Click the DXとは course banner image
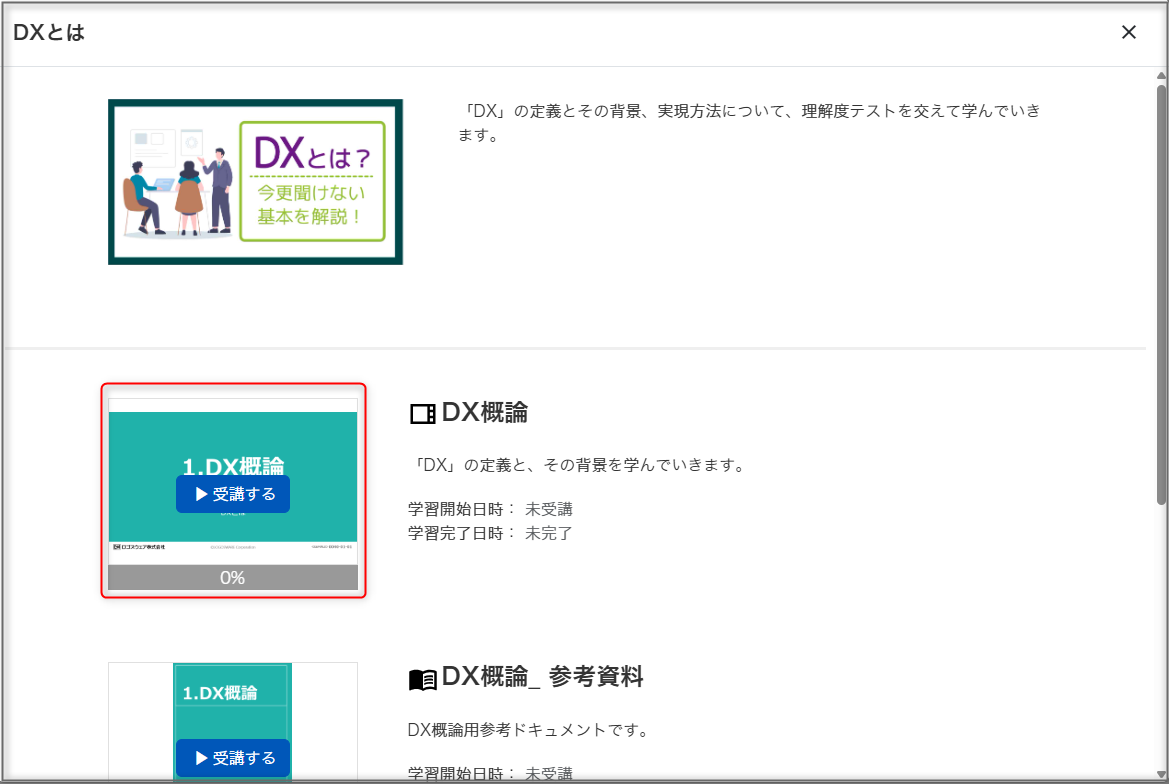1169x784 pixels. pos(256,182)
